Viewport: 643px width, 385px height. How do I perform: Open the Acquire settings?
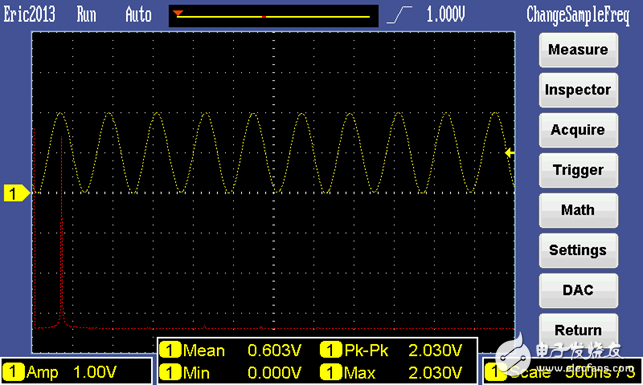coord(578,130)
